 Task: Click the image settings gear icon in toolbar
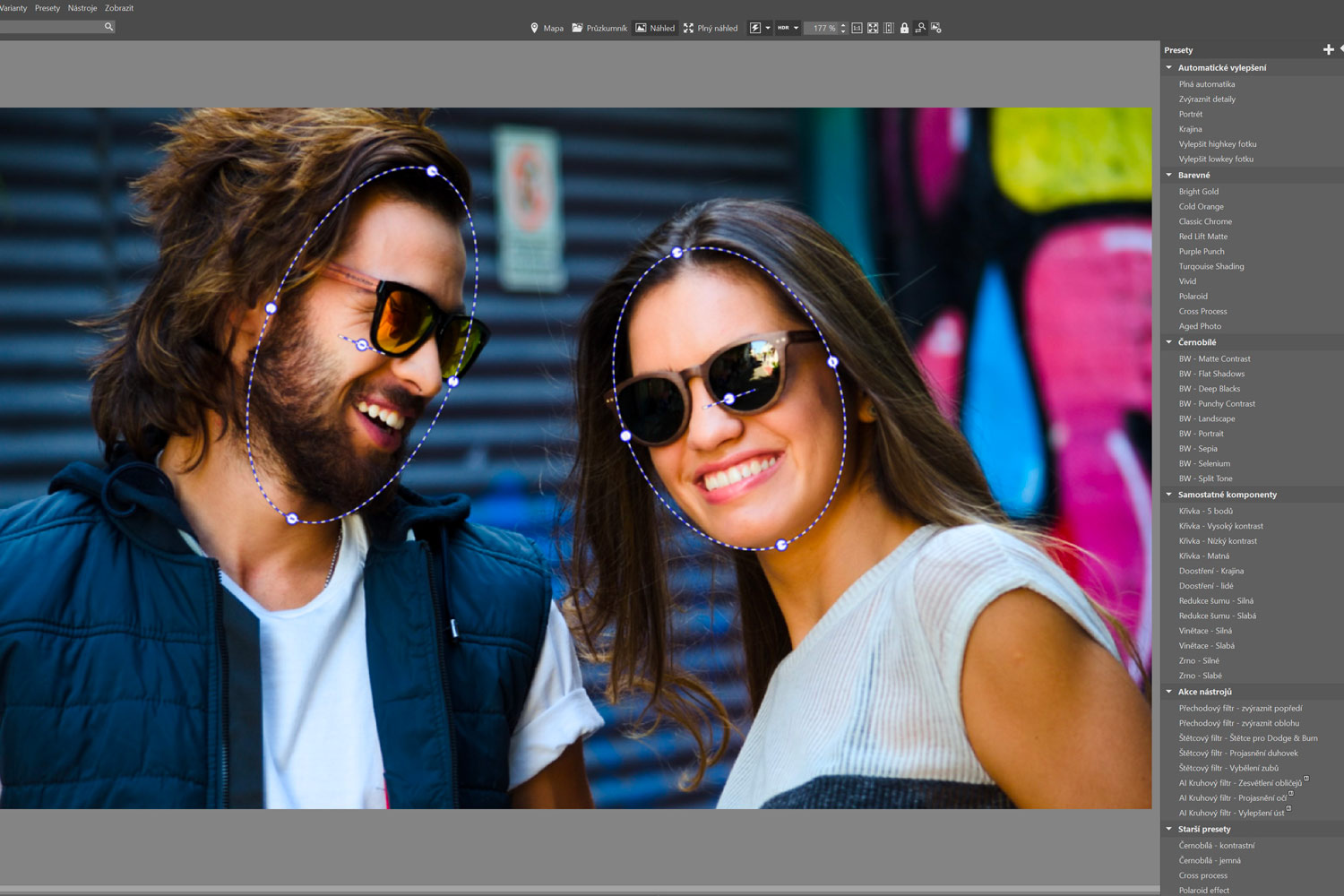pyautogui.click(x=936, y=29)
